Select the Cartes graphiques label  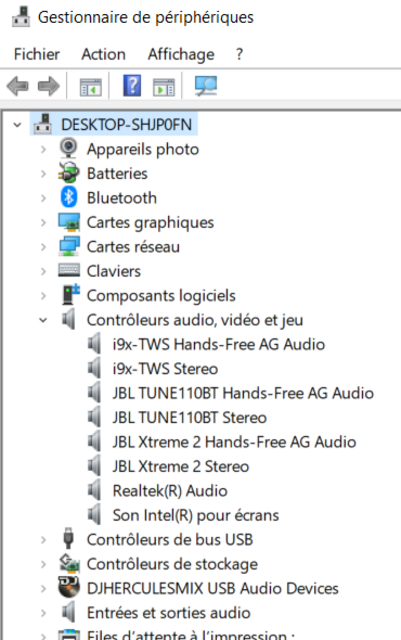click(150, 223)
